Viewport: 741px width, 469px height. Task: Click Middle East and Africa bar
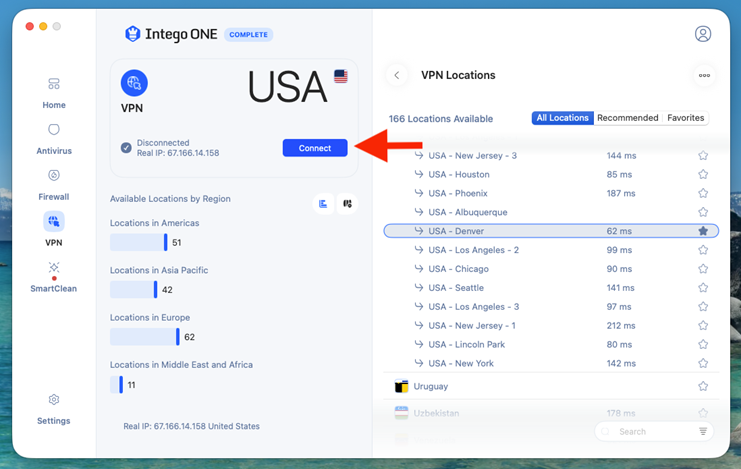pos(116,384)
